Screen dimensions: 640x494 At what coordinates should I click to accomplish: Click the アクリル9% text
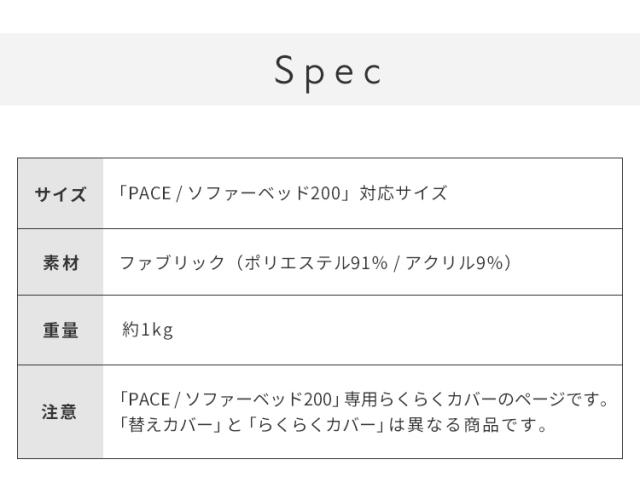450,263
